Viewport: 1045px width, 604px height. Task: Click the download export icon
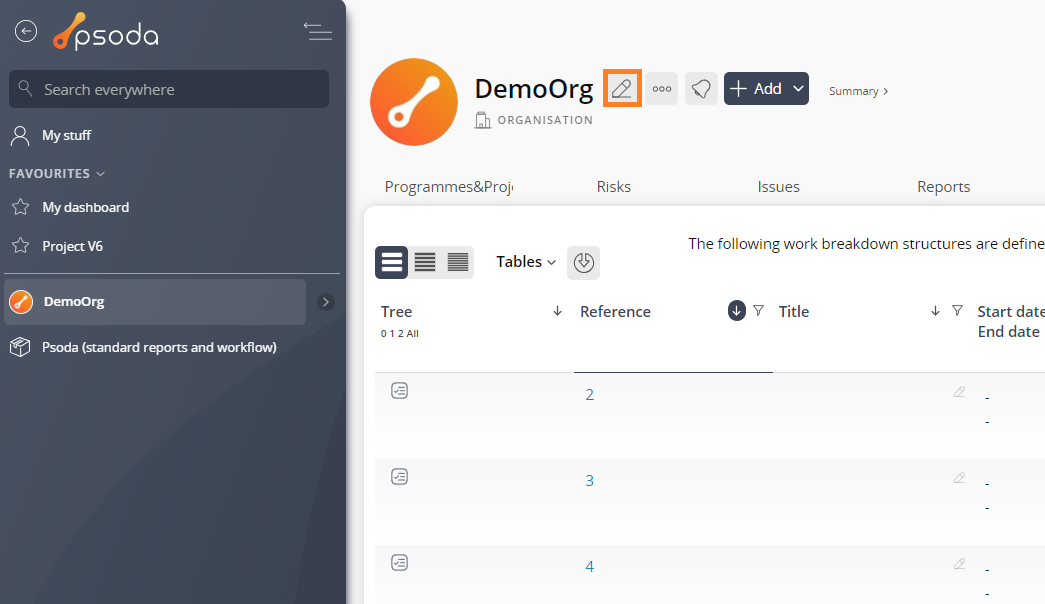pos(583,262)
